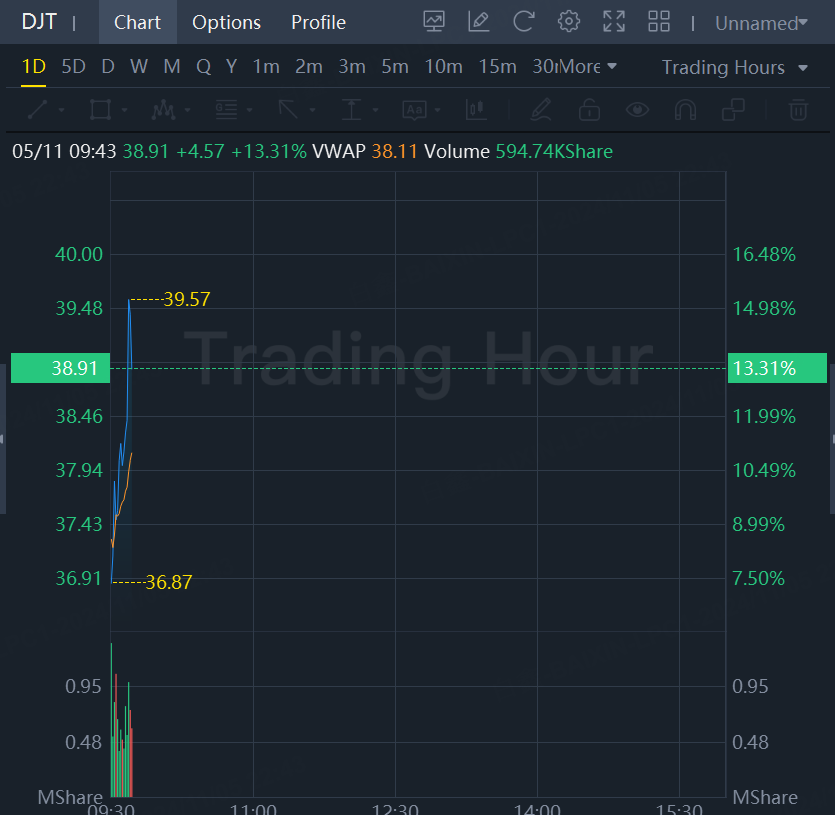The image size is (835, 815).
Task: Switch to the Chart tab
Action: click(x=137, y=22)
